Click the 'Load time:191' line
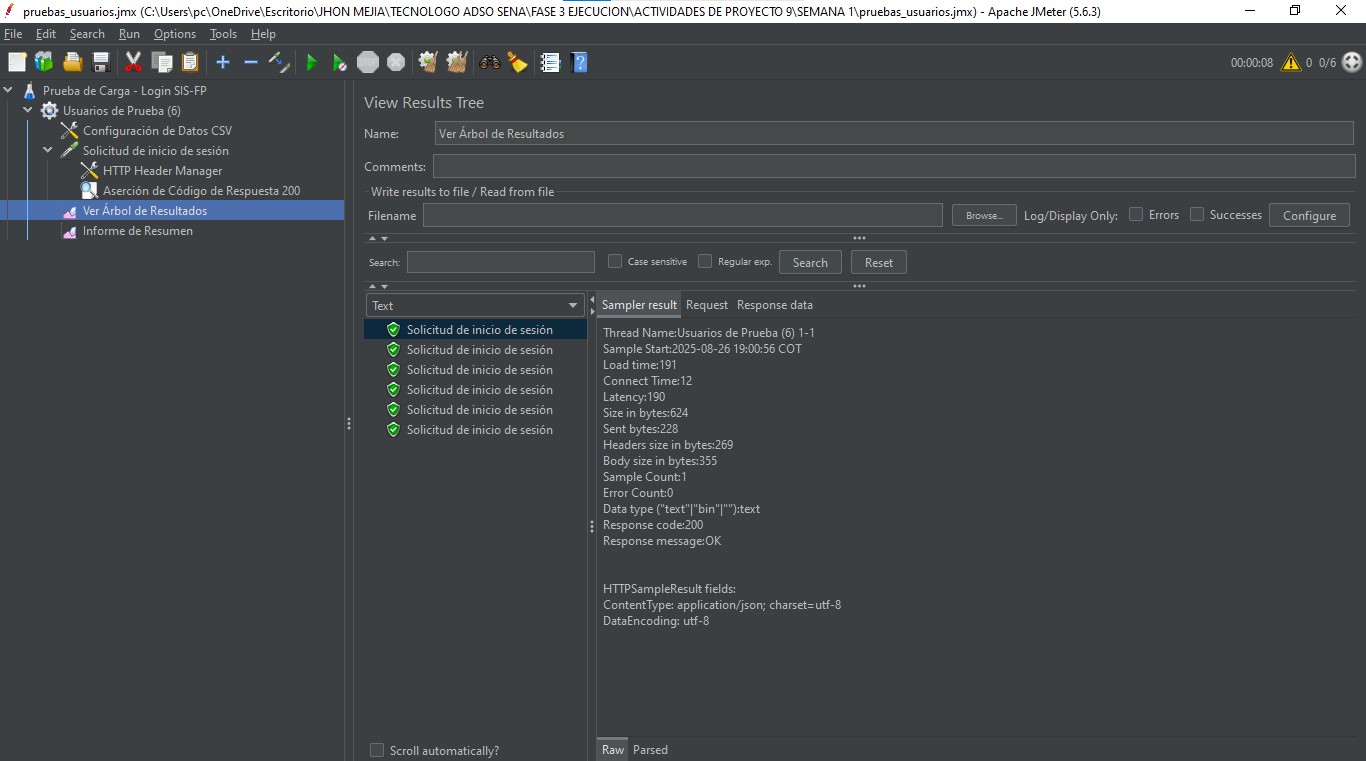Image resolution: width=1366 pixels, height=761 pixels. pos(640,365)
